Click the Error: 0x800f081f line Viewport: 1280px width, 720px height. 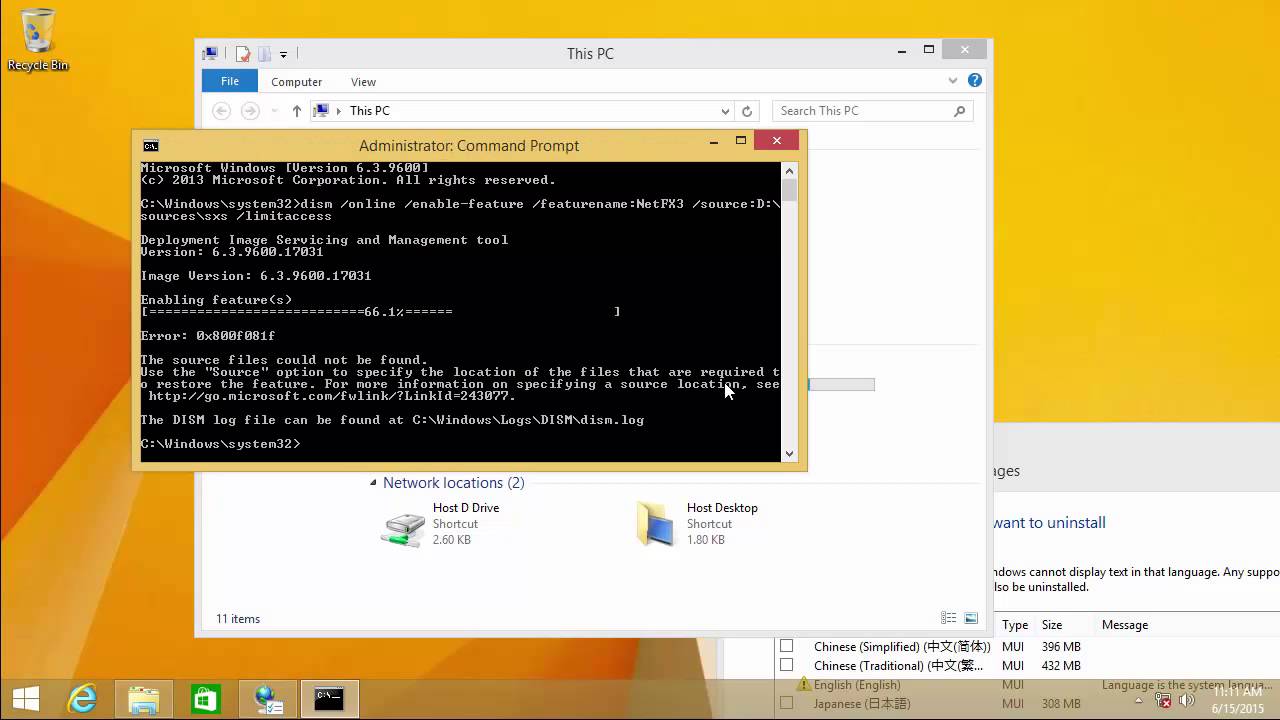(208, 336)
